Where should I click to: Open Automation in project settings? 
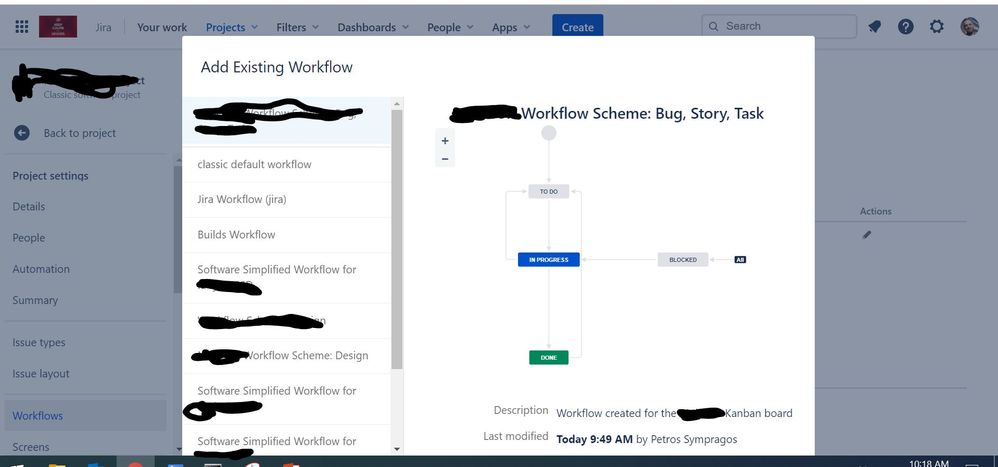(41, 269)
